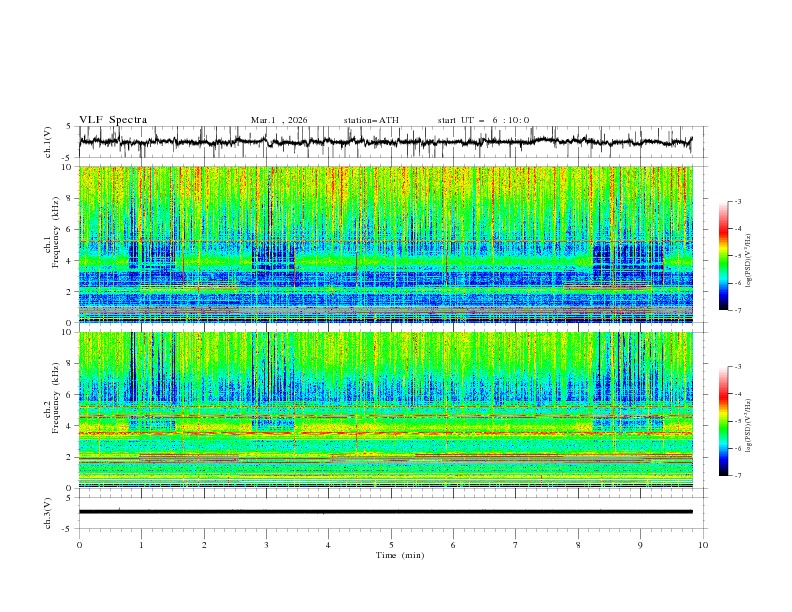Click the ch.1 color bar "log(PSD)(V²/Hz)" label
This screenshot has height=612, width=792.
click(x=749, y=261)
